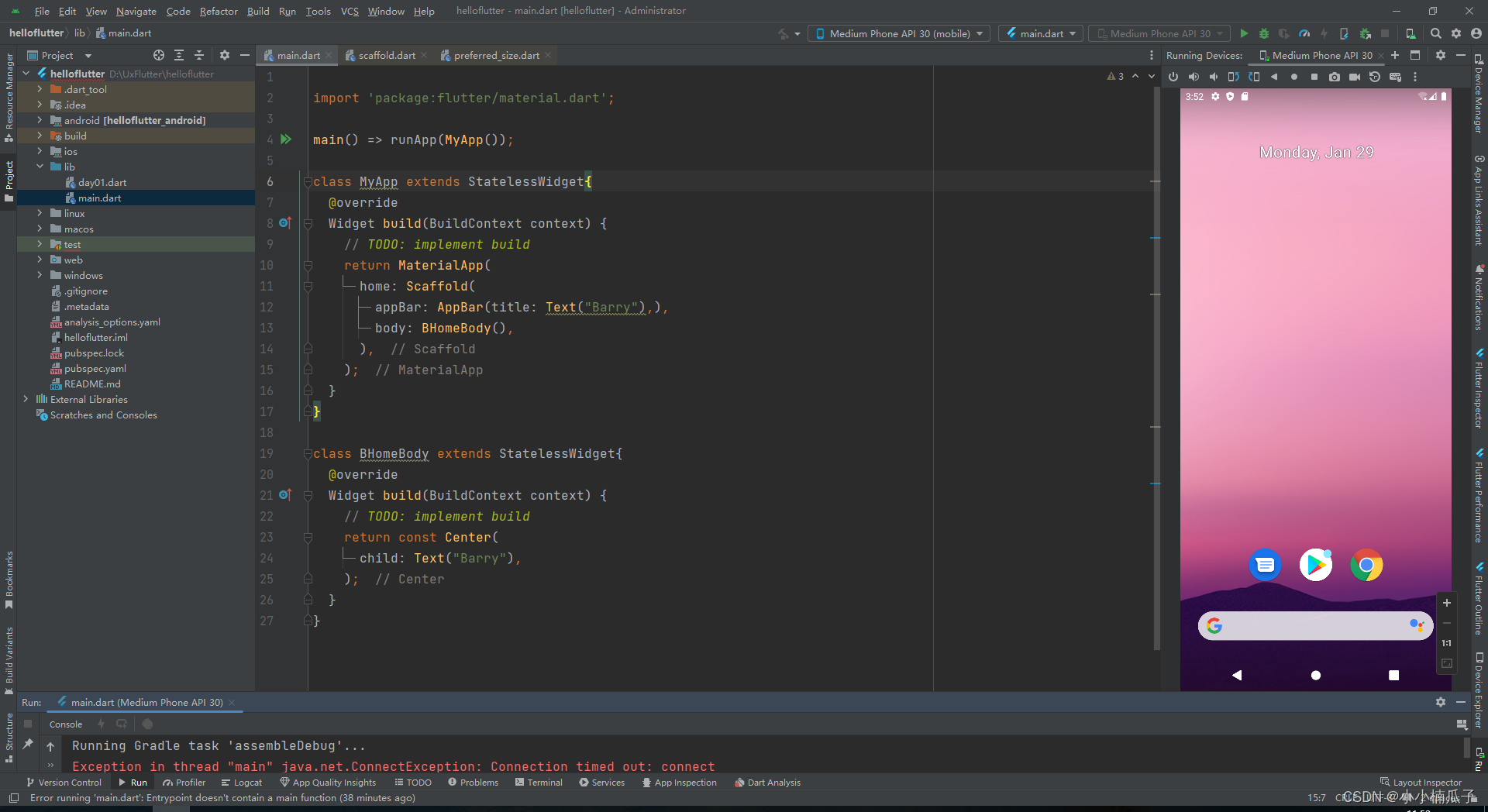Start emulator screen recording with video icon
This screenshot has width=1488, height=812.
tap(1355, 77)
